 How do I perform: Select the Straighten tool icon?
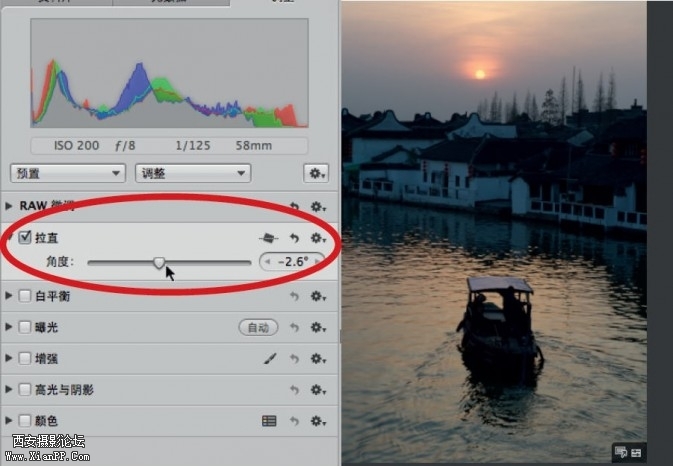click(x=268, y=238)
